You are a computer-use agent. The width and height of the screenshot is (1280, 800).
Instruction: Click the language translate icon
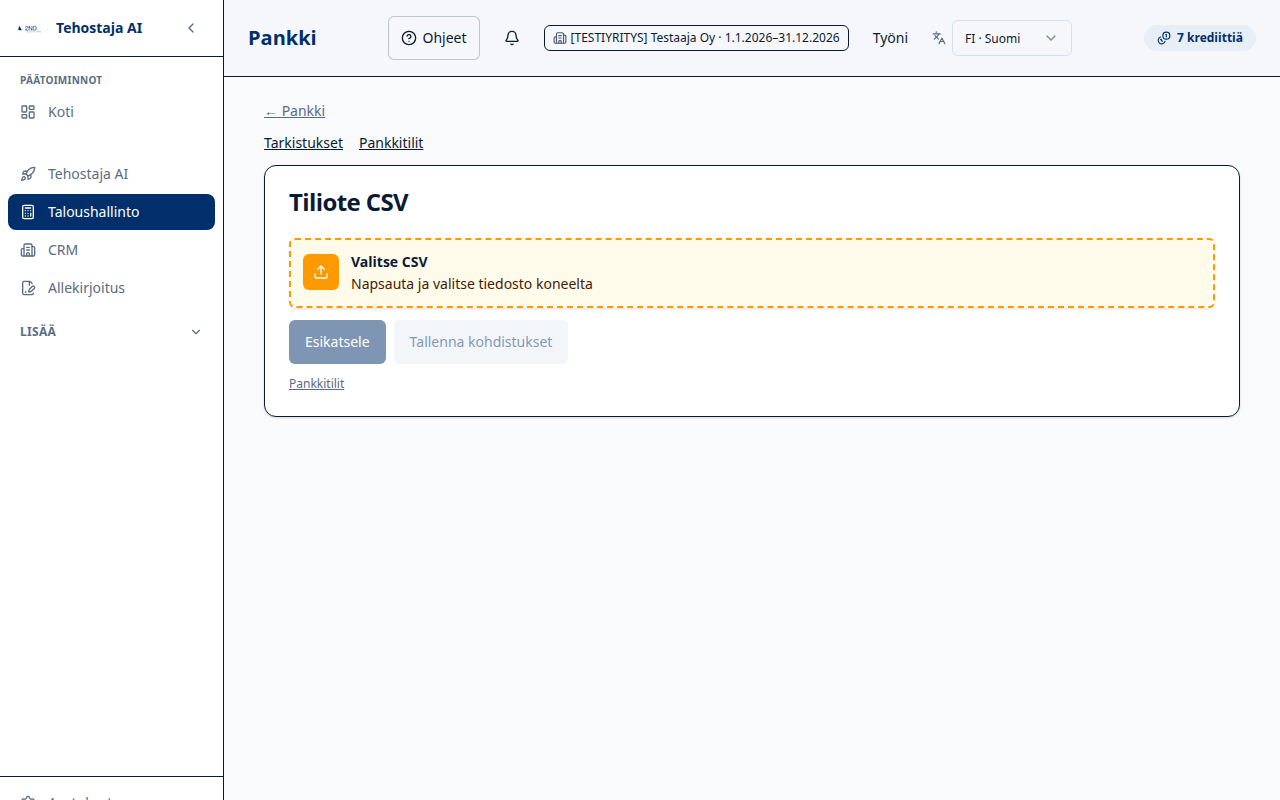(x=939, y=38)
